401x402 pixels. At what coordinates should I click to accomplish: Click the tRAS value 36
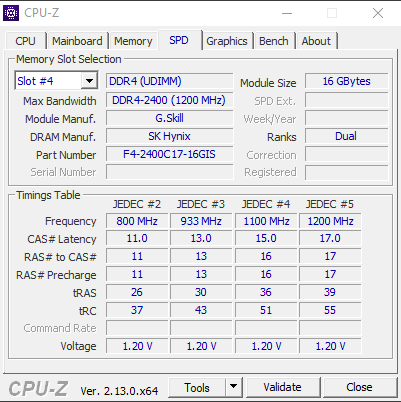point(266,292)
